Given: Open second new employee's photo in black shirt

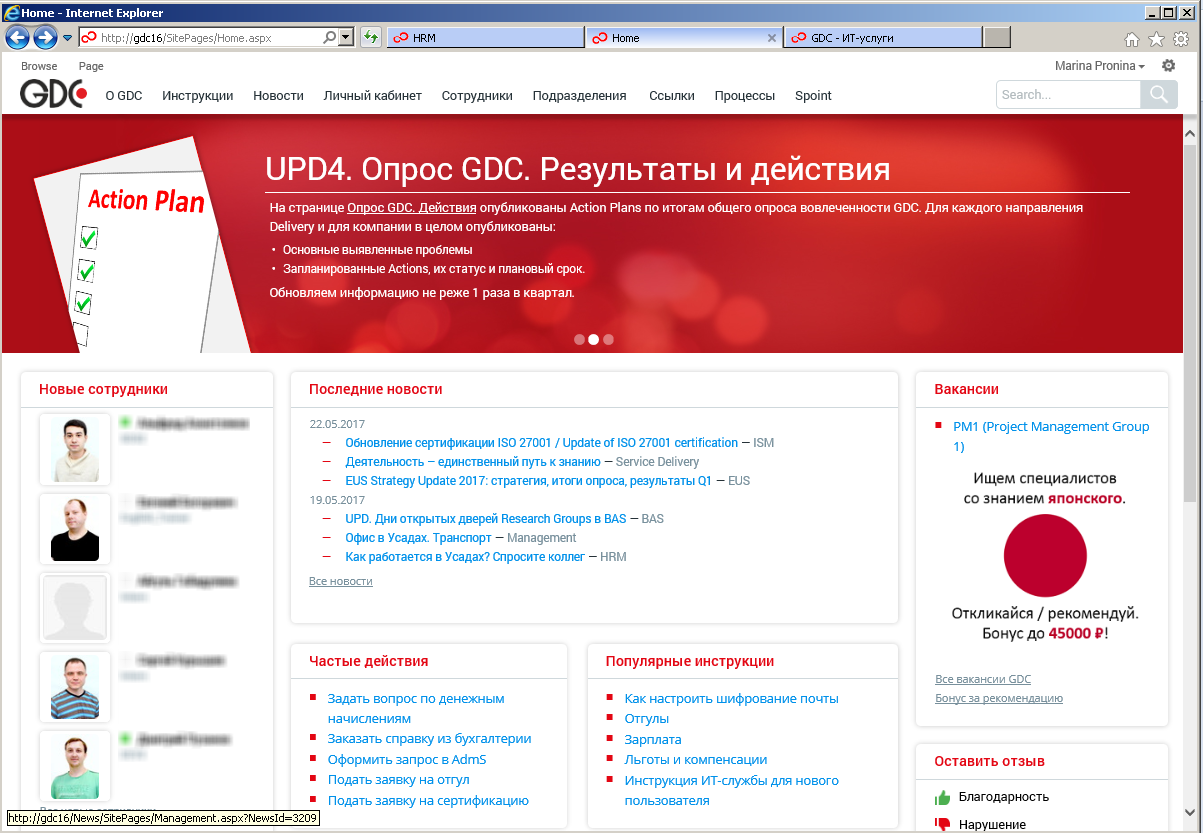Looking at the screenshot, I should [x=75, y=528].
